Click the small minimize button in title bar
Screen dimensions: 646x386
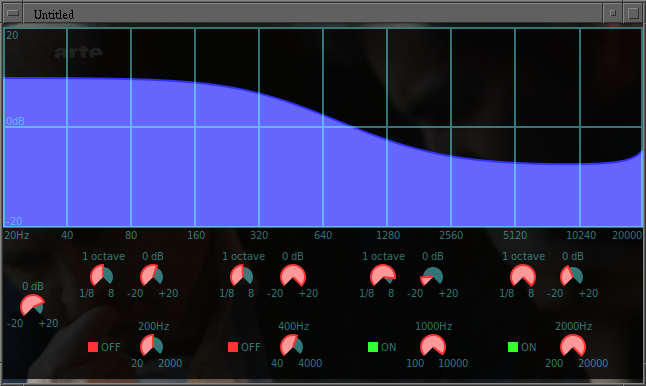click(612, 13)
